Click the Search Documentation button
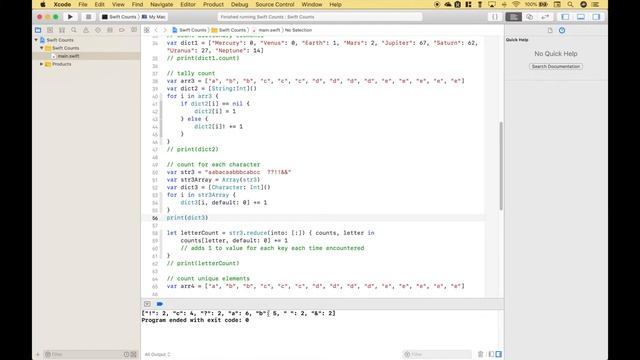 (x=556, y=66)
